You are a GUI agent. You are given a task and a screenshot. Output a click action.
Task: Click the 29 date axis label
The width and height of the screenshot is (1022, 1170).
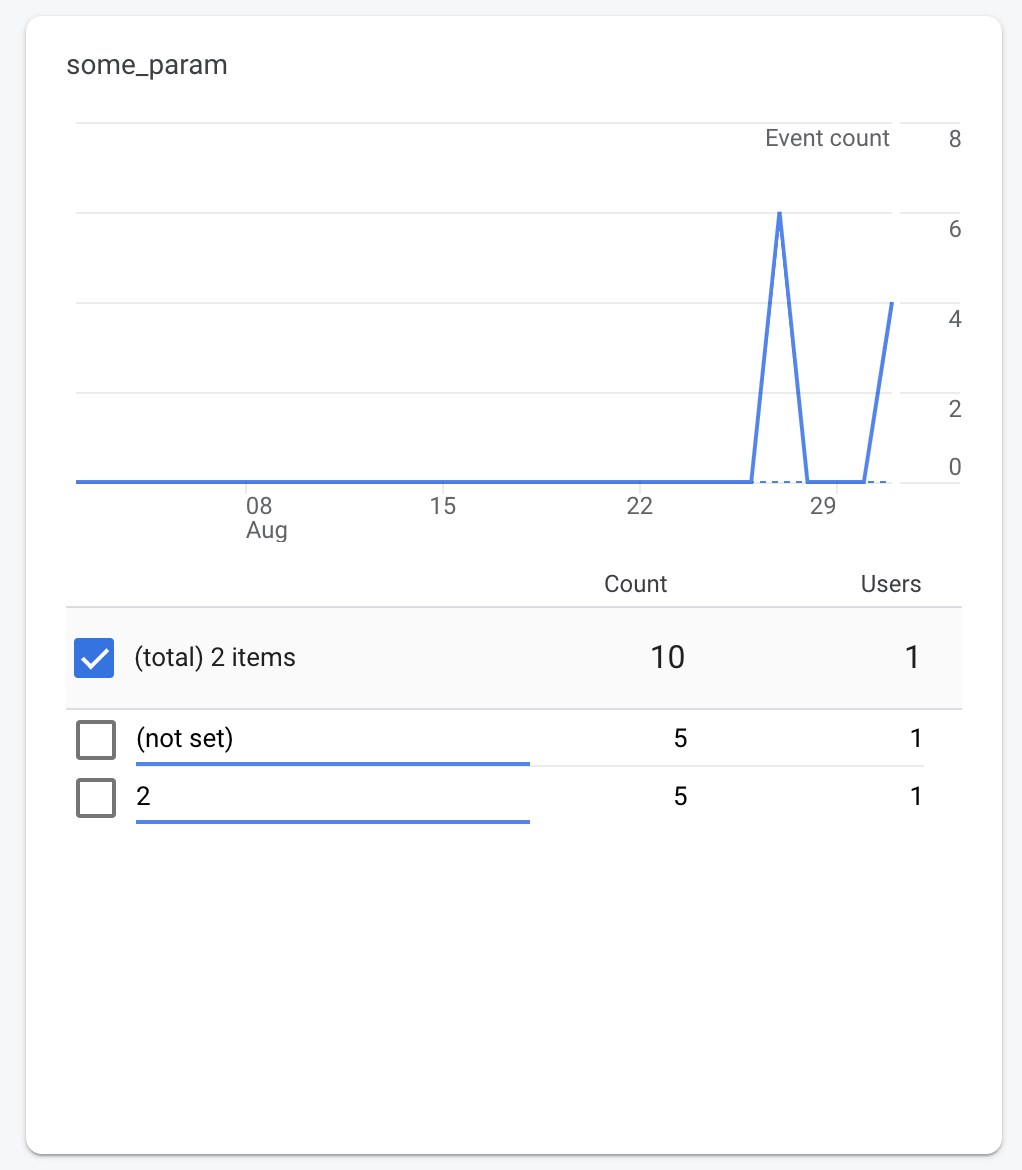tap(823, 506)
